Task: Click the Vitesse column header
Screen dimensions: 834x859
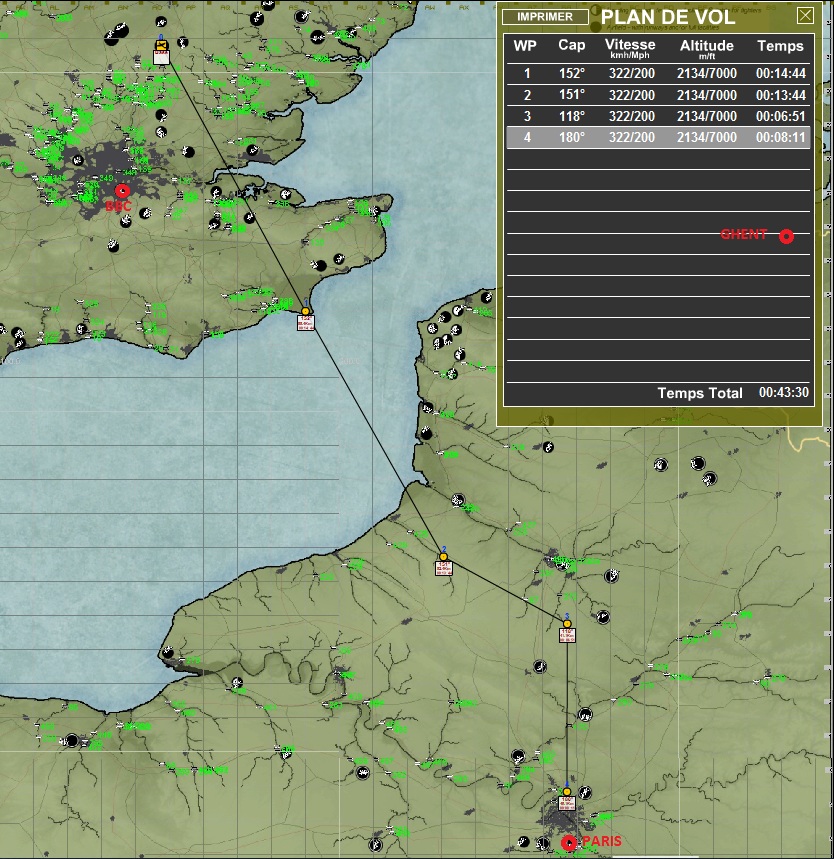Action: pos(630,48)
